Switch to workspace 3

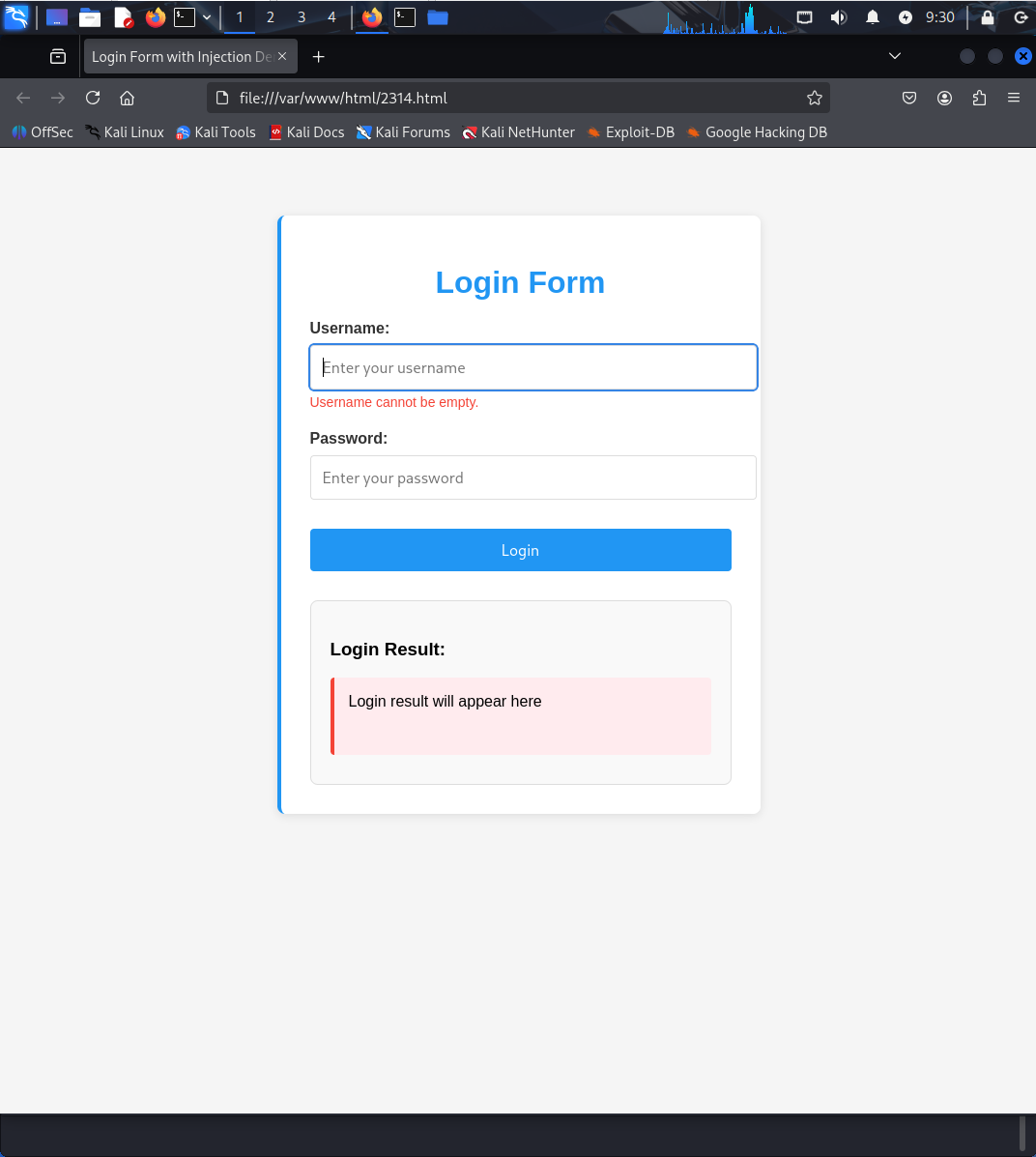click(x=302, y=17)
